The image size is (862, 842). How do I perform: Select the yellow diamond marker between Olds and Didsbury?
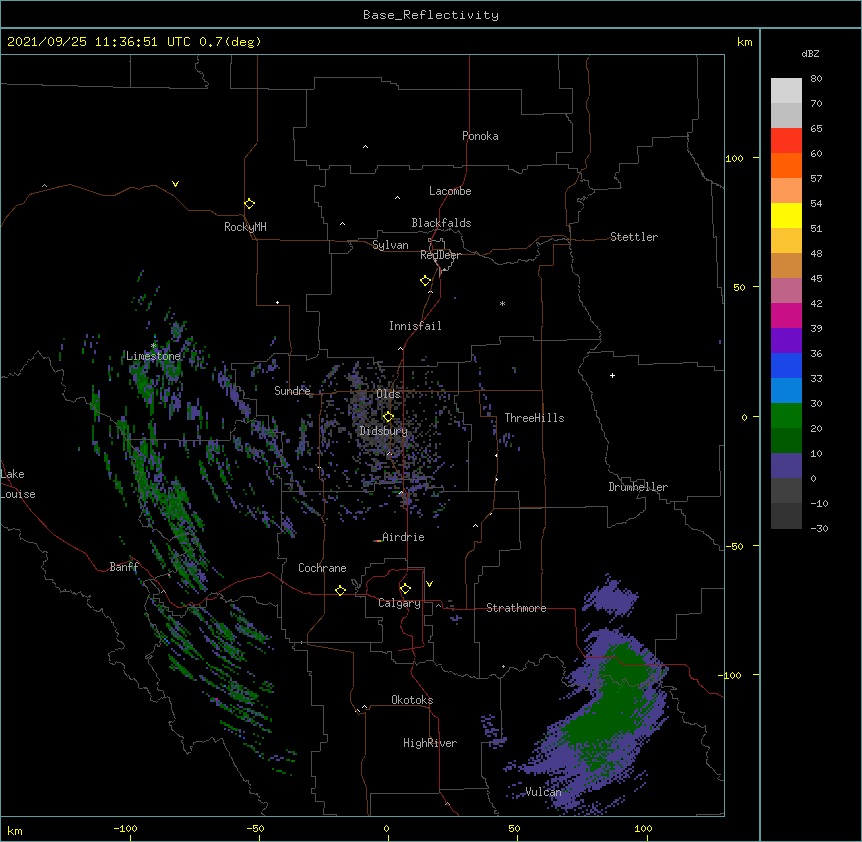(388, 417)
